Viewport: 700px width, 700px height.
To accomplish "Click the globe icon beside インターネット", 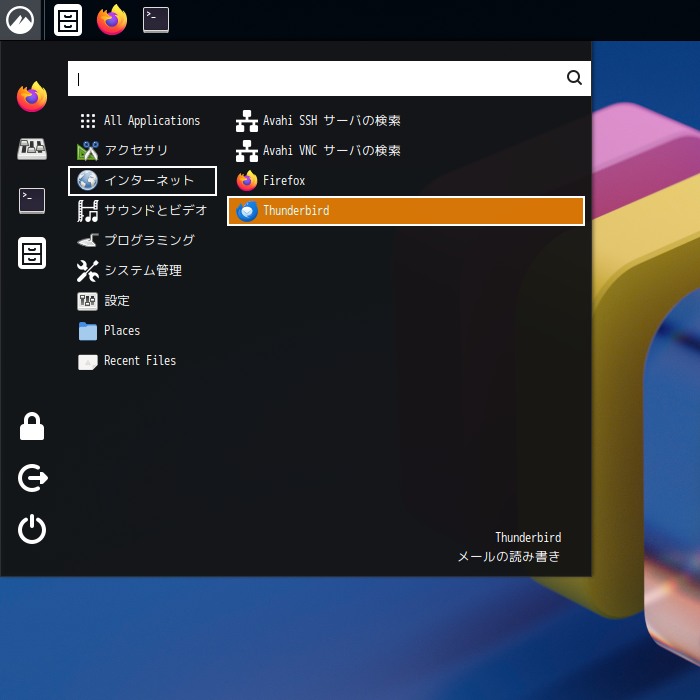I will [x=88, y=181].
